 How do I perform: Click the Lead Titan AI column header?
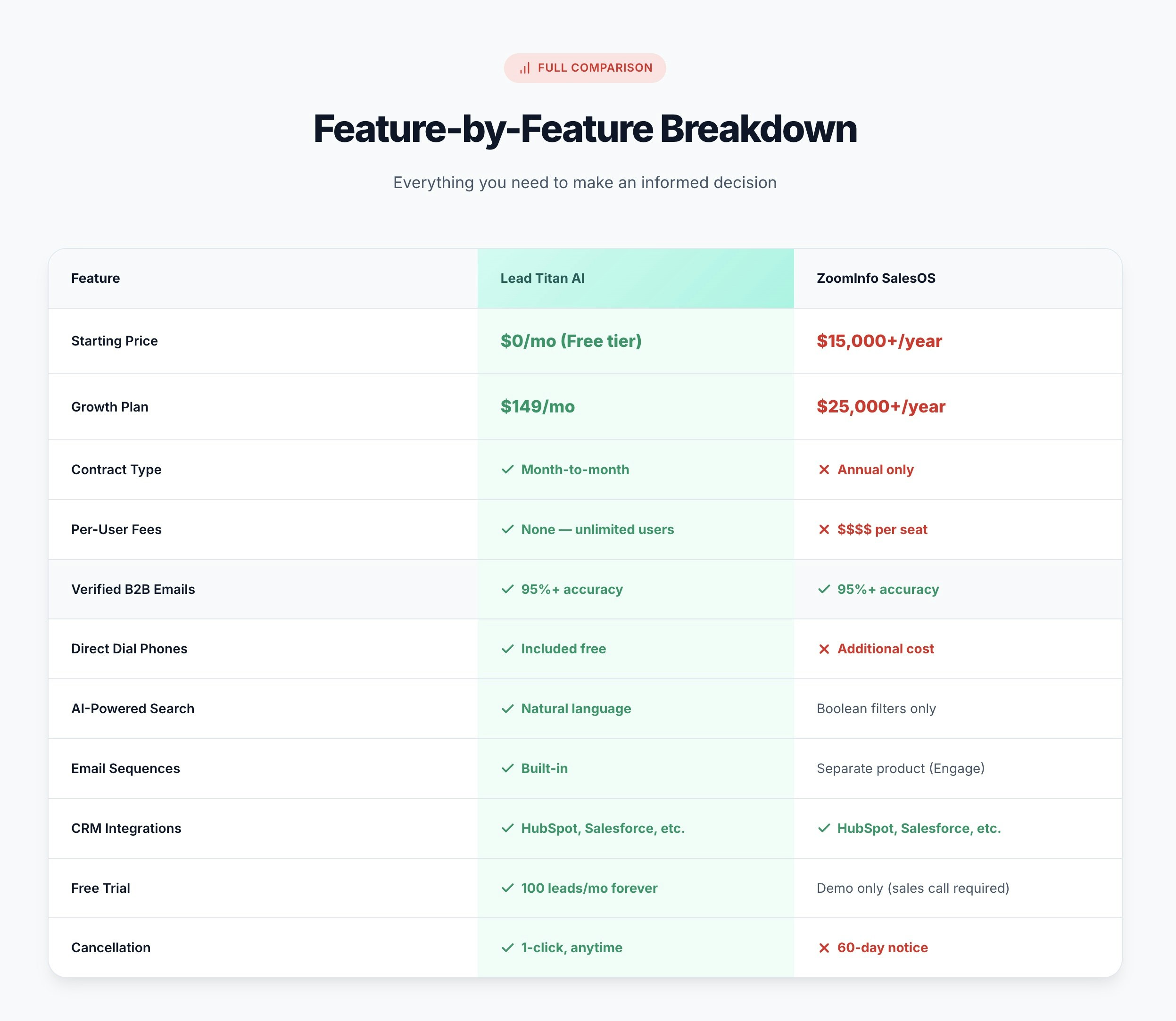point(542,278)
